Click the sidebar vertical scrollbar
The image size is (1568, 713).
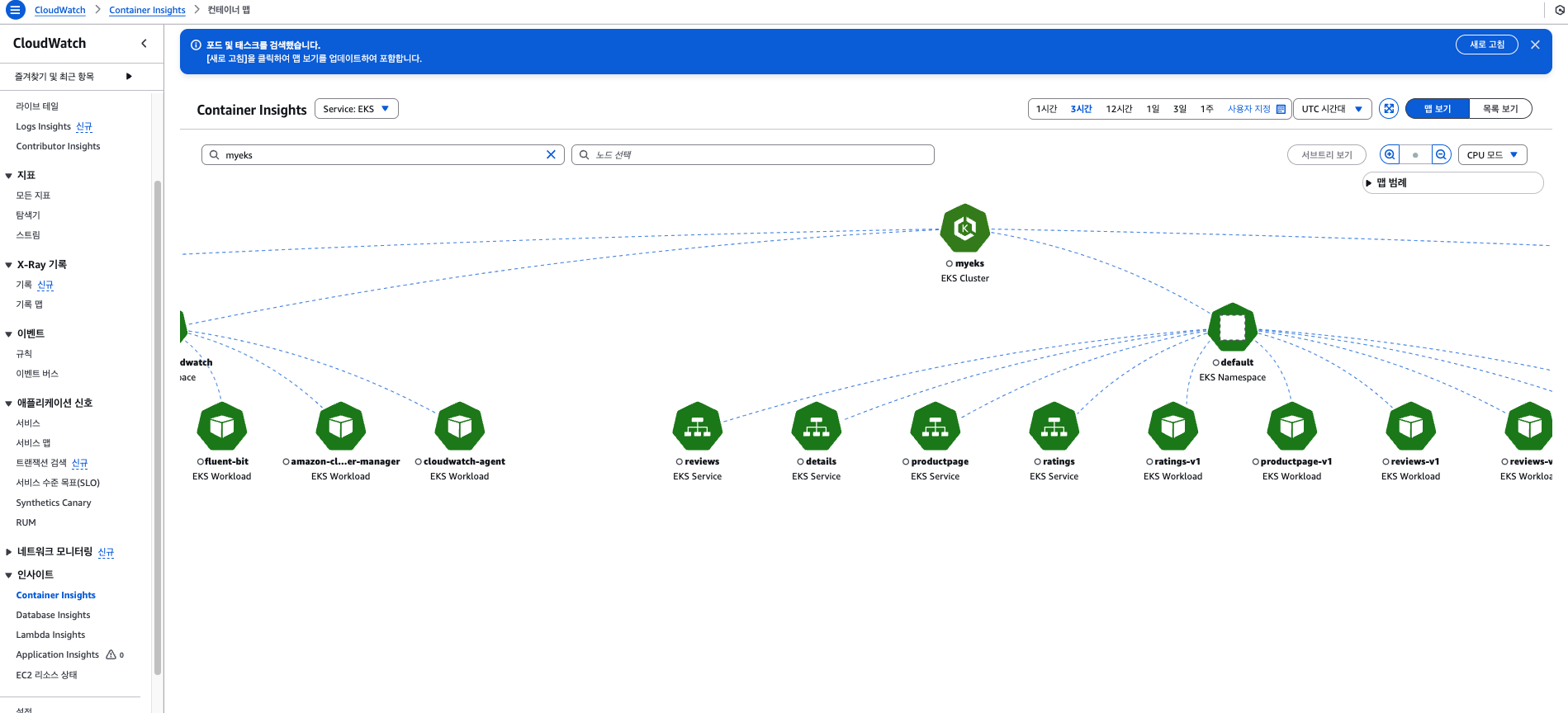[157, 427]
